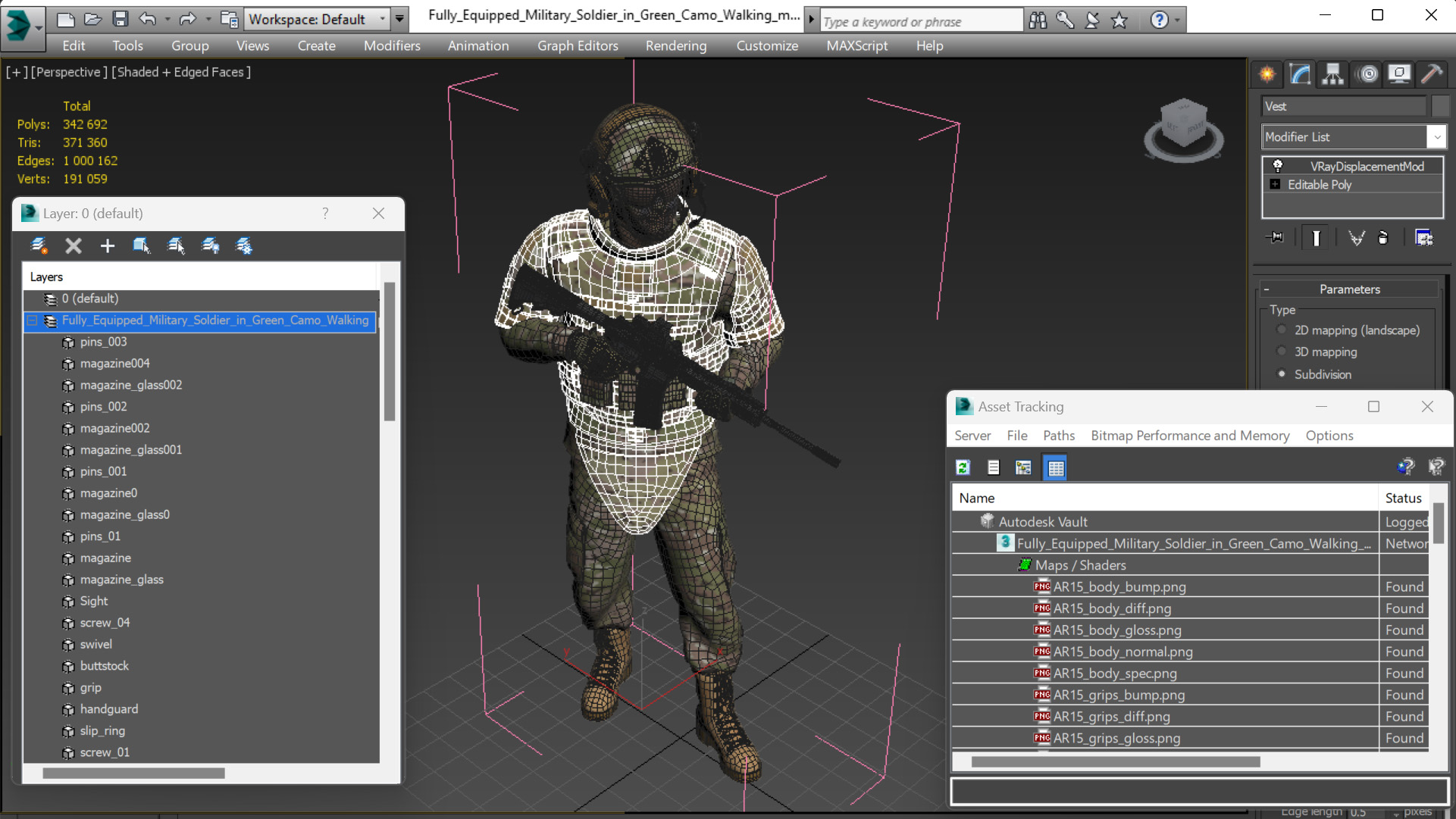Image resolution: width=1456 pixels, height=819 pixels.
Task: Click the [Perspective] viewport label
Action: [68, 72]
